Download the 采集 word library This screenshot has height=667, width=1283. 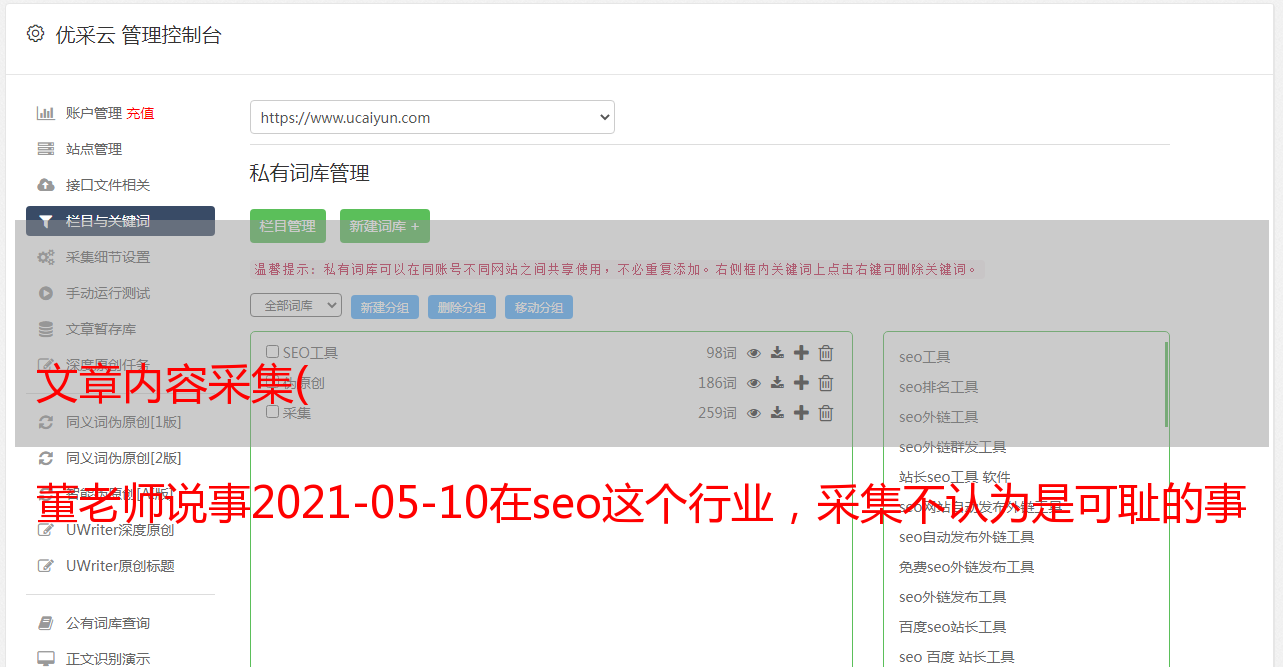777,413
